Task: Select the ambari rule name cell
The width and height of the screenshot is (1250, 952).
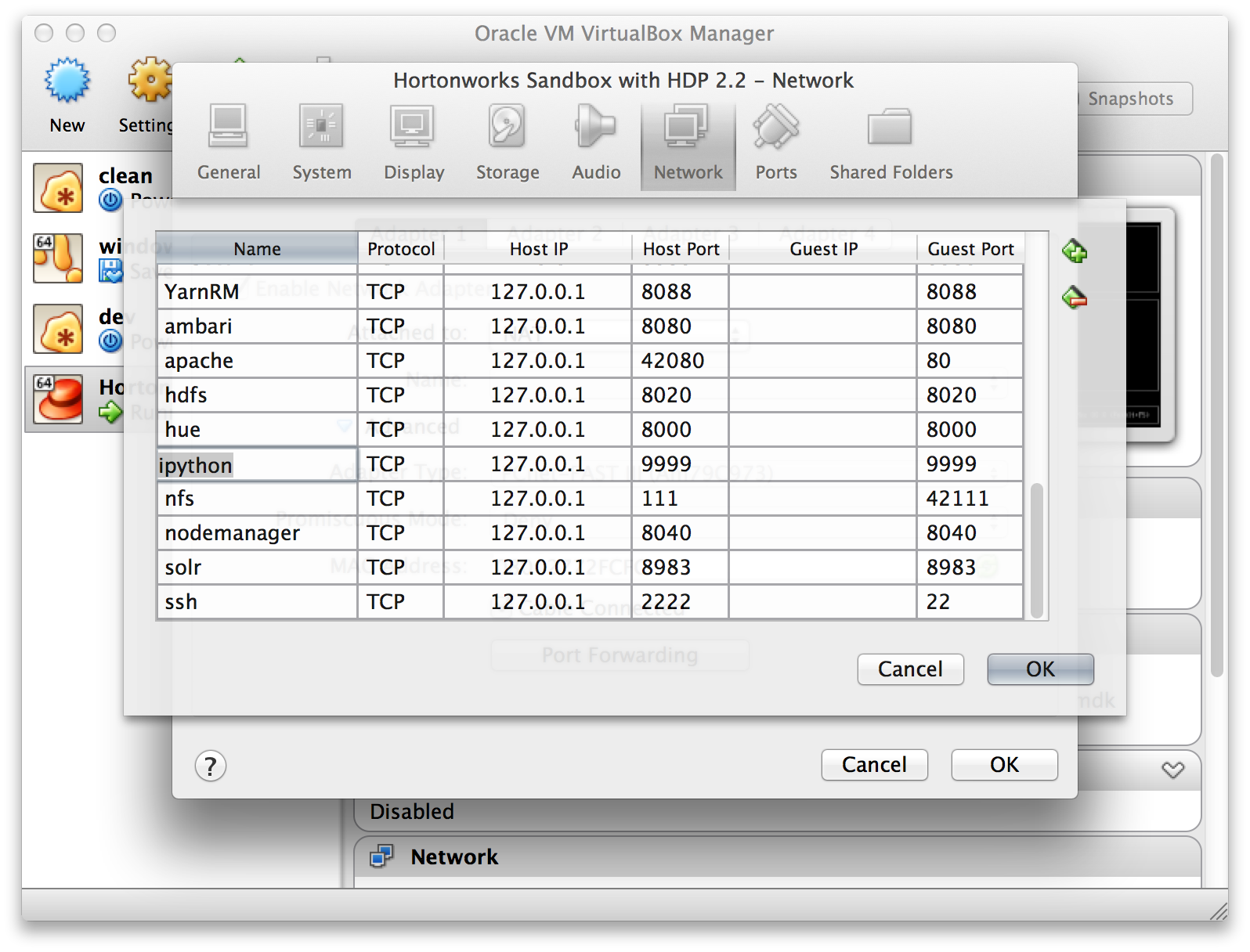Action: click(x=257, y=326)
